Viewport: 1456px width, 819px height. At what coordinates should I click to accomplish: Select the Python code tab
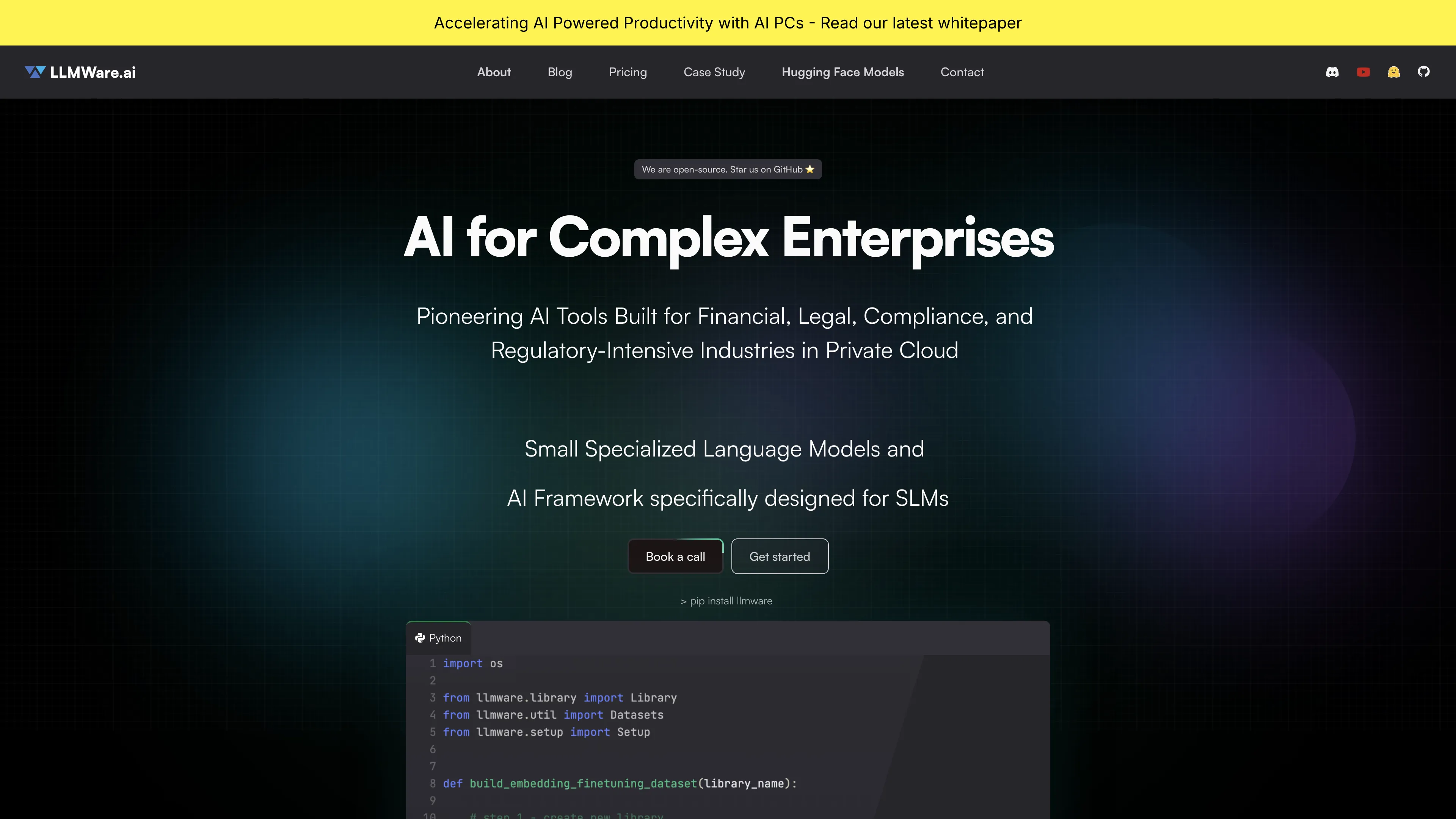(x=439, y=637)
